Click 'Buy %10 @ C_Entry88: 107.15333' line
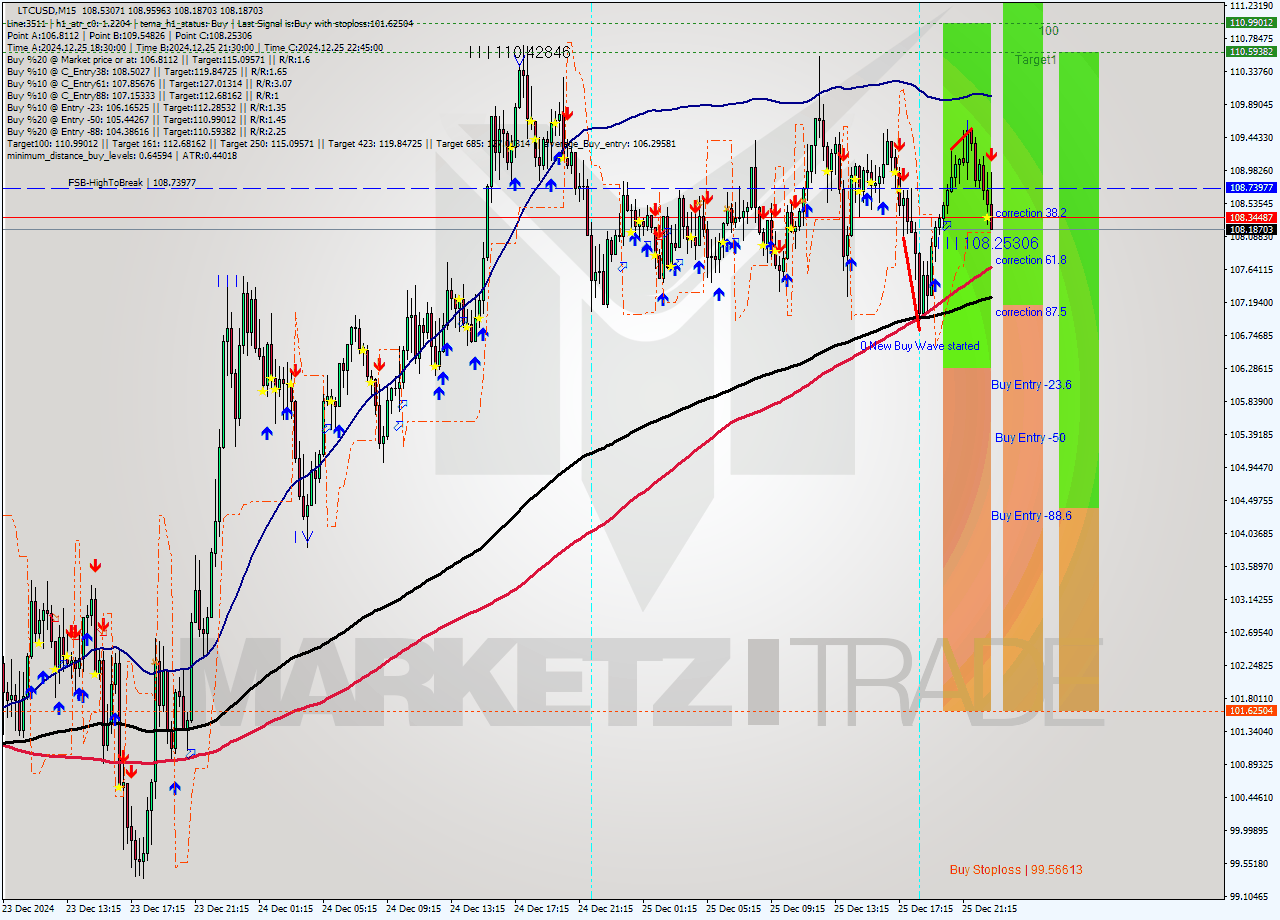Viewport: 1280px width, 920px height. [x=141, y=95]
